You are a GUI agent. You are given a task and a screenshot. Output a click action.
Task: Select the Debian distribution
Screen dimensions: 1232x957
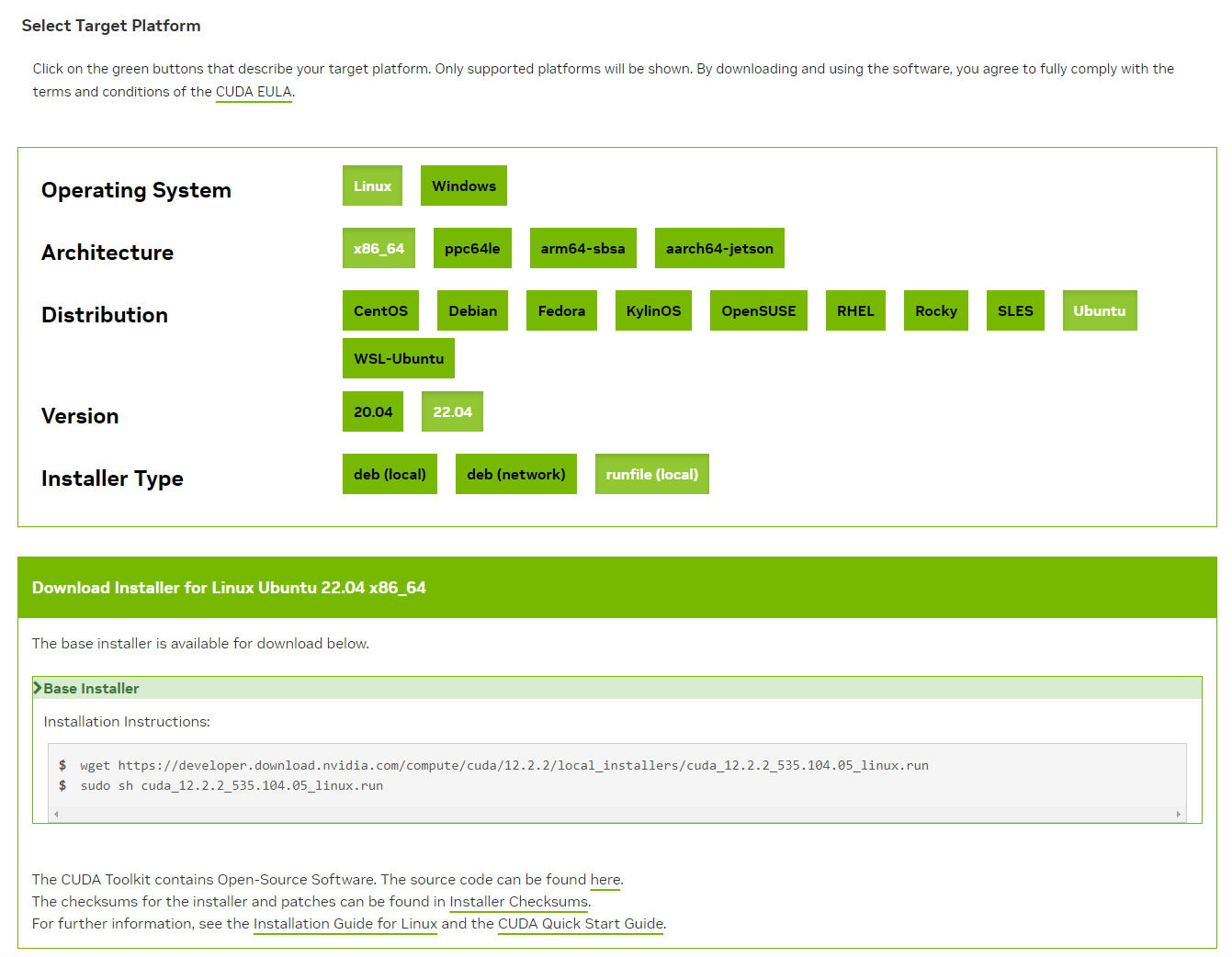473,310
